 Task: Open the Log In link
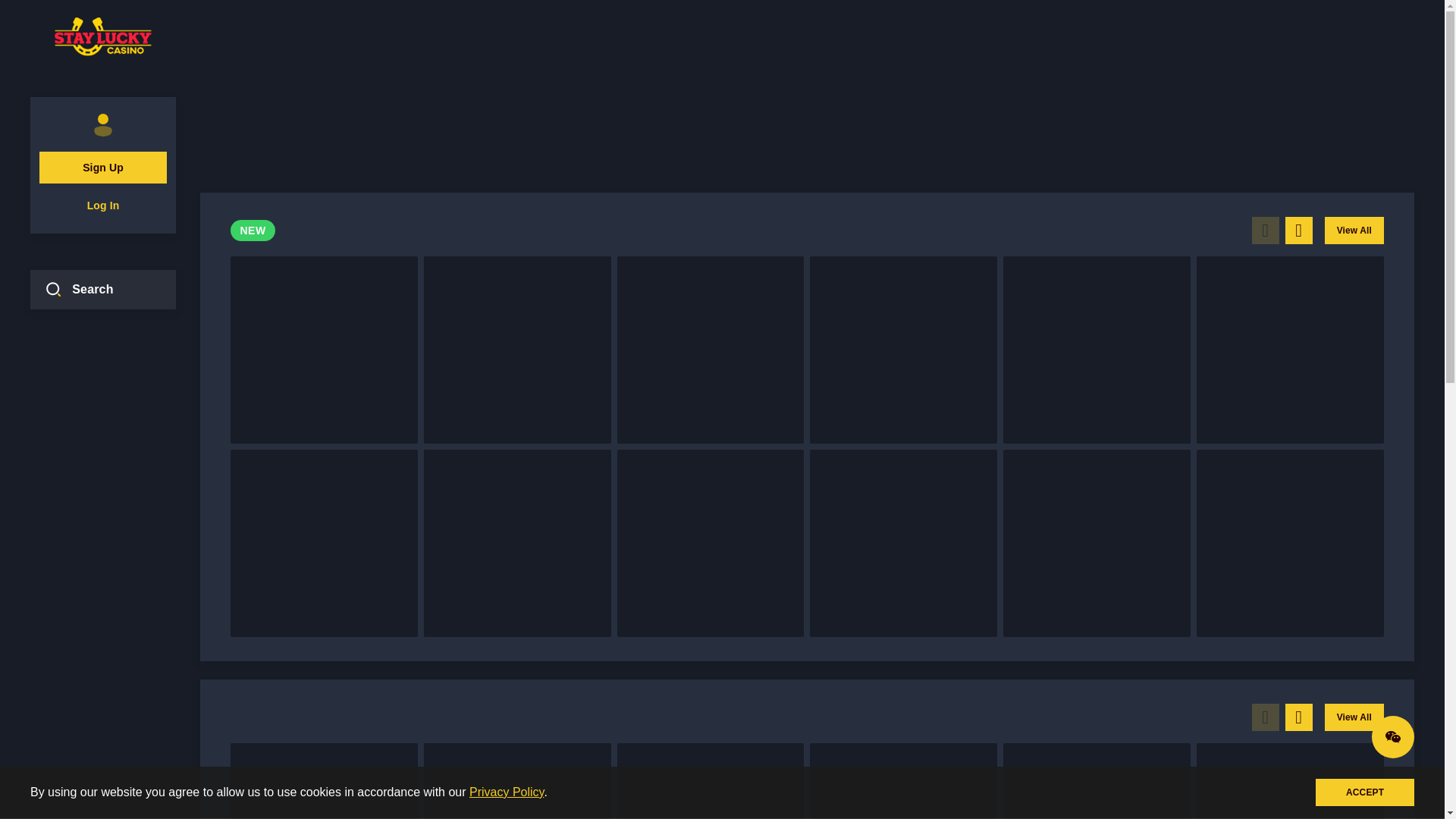pos(103,206)
